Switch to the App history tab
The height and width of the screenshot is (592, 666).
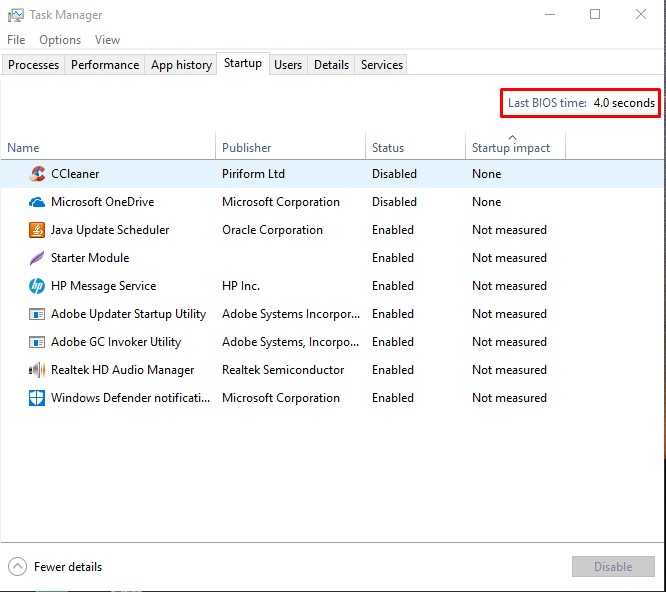[181, 65]
